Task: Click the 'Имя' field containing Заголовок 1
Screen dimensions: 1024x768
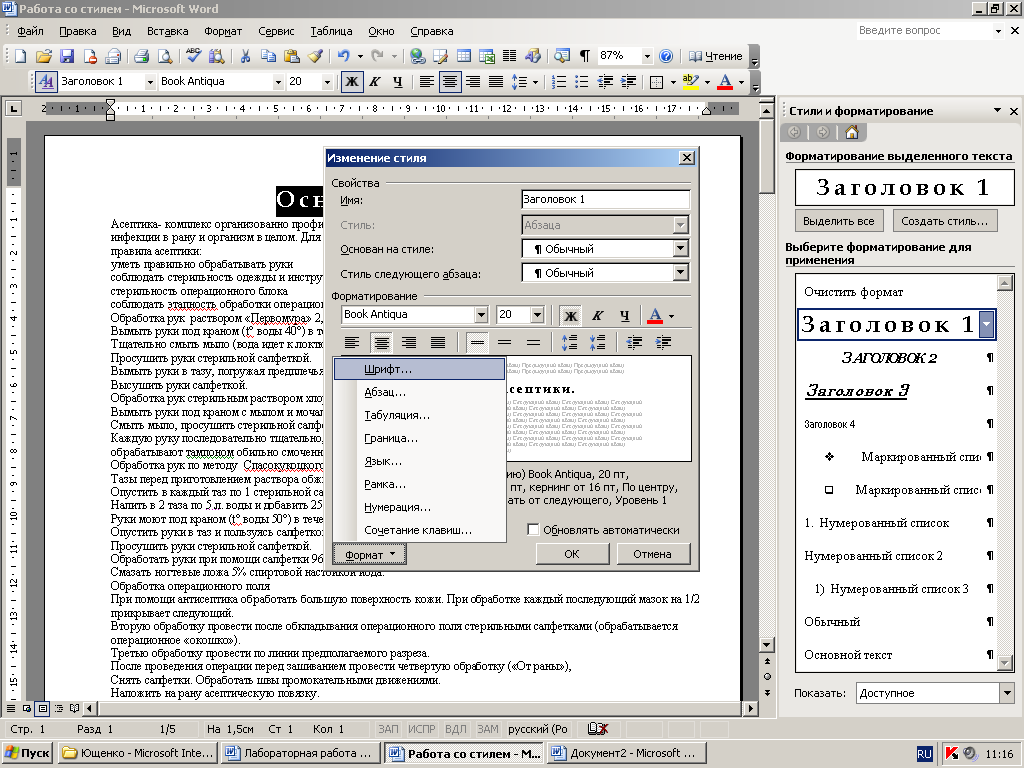Action: point(606,199)
